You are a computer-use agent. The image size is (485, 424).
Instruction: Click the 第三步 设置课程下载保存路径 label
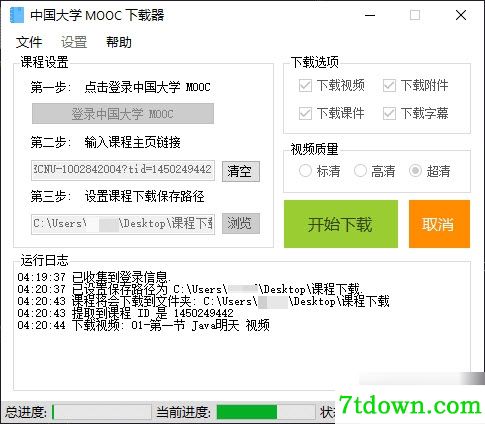click(x=117, y=196)
